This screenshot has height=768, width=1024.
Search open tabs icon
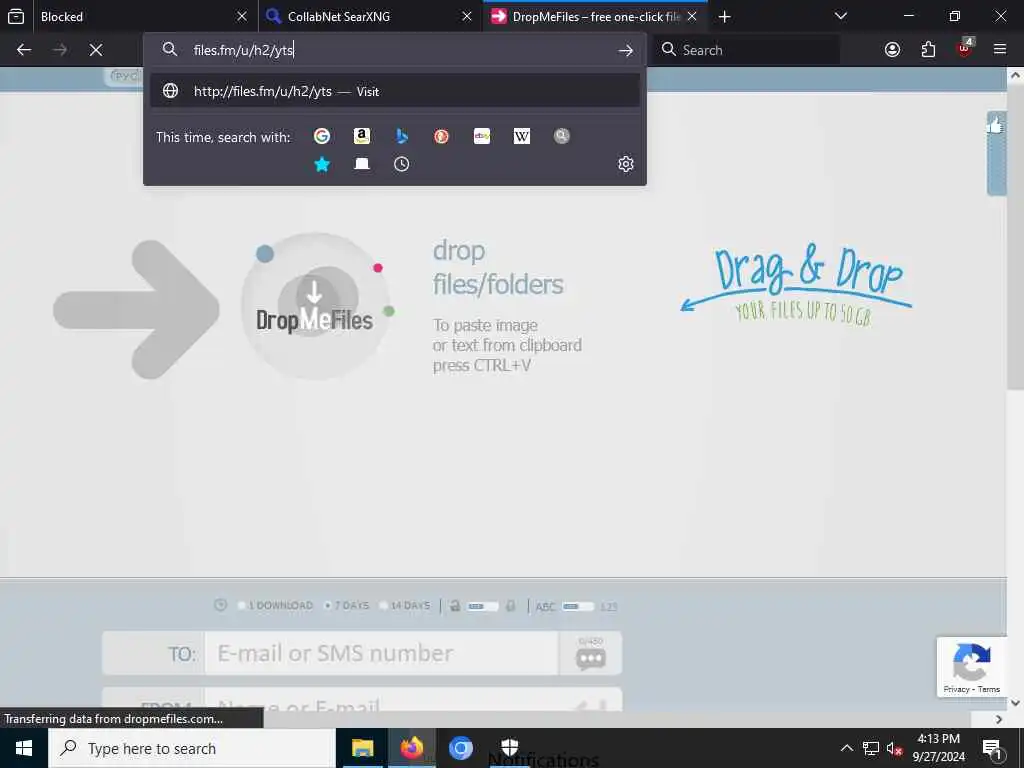pos(362,164)
